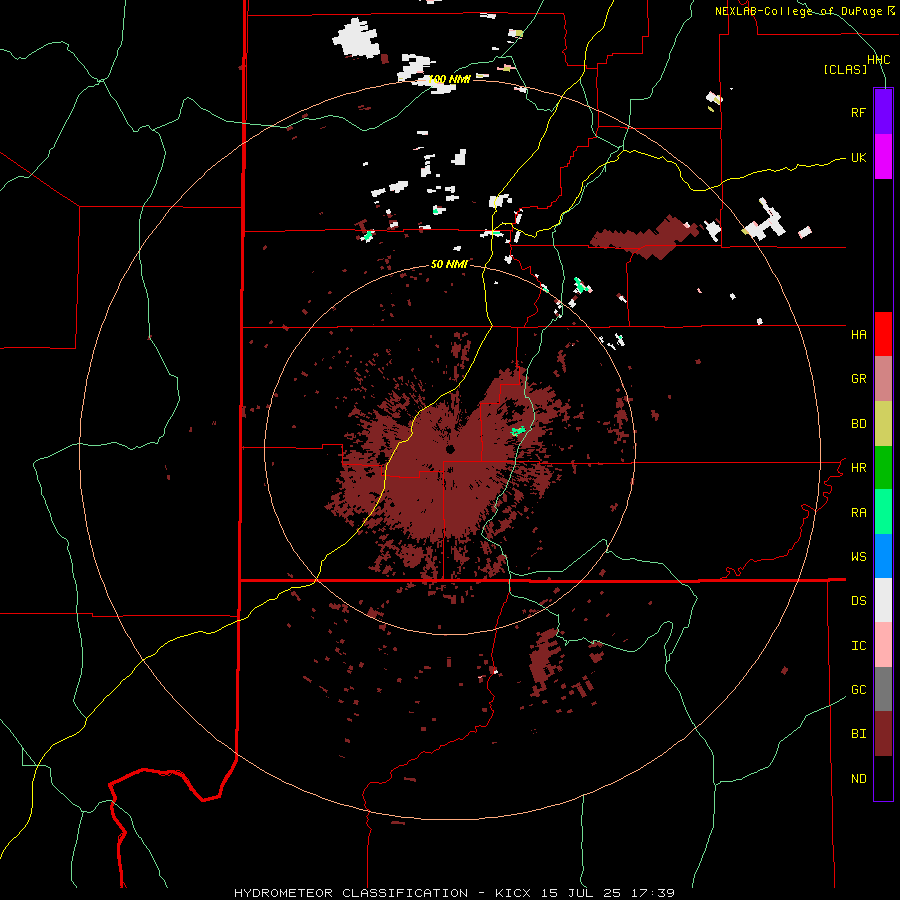Viewport: 900px width, 900px height.
Task: Click the 'RA' legend label
Action: (x=858, y=512)
